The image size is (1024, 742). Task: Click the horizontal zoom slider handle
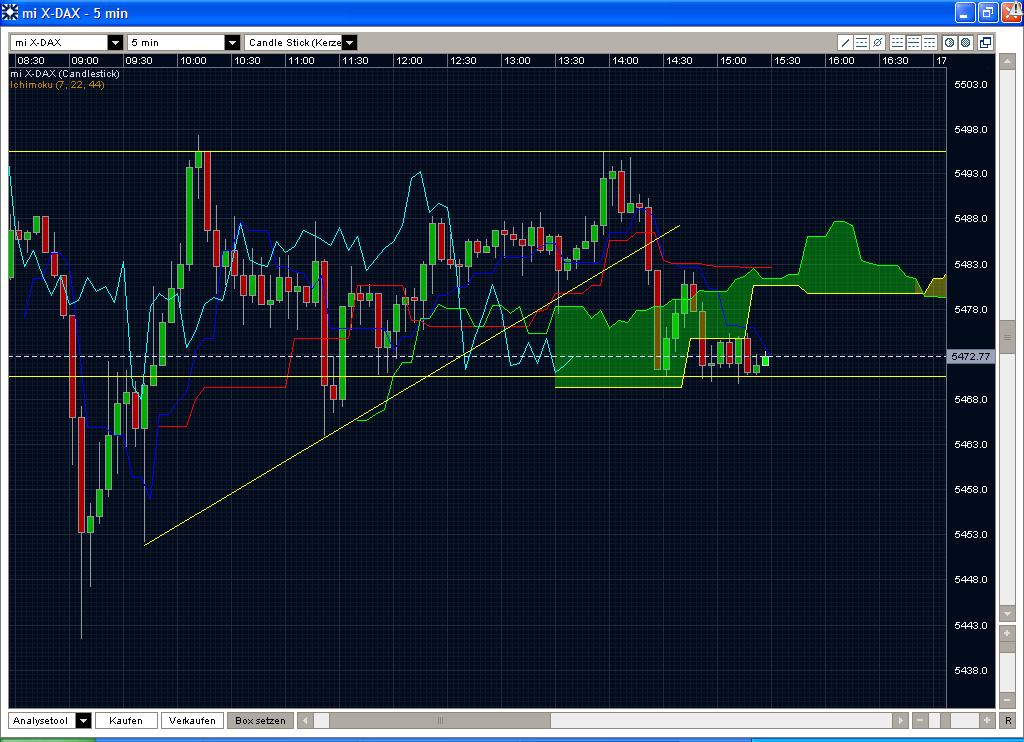tap(946, 720)
